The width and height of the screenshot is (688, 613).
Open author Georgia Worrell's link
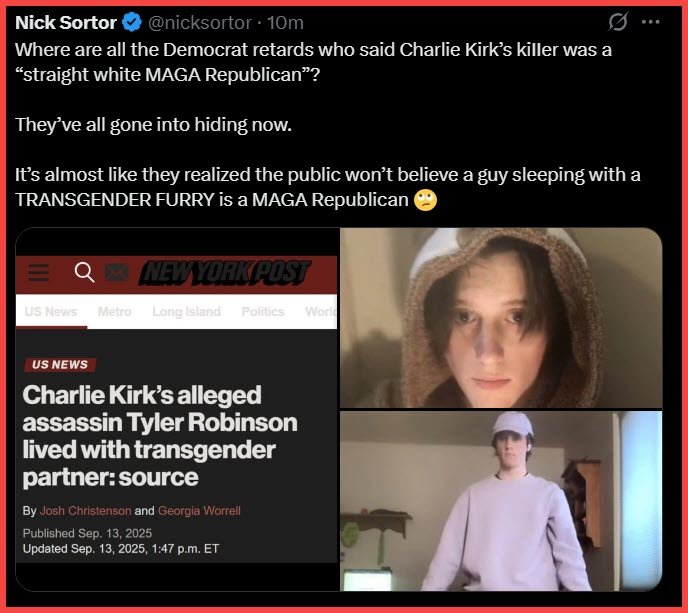(x=199, y=511)
